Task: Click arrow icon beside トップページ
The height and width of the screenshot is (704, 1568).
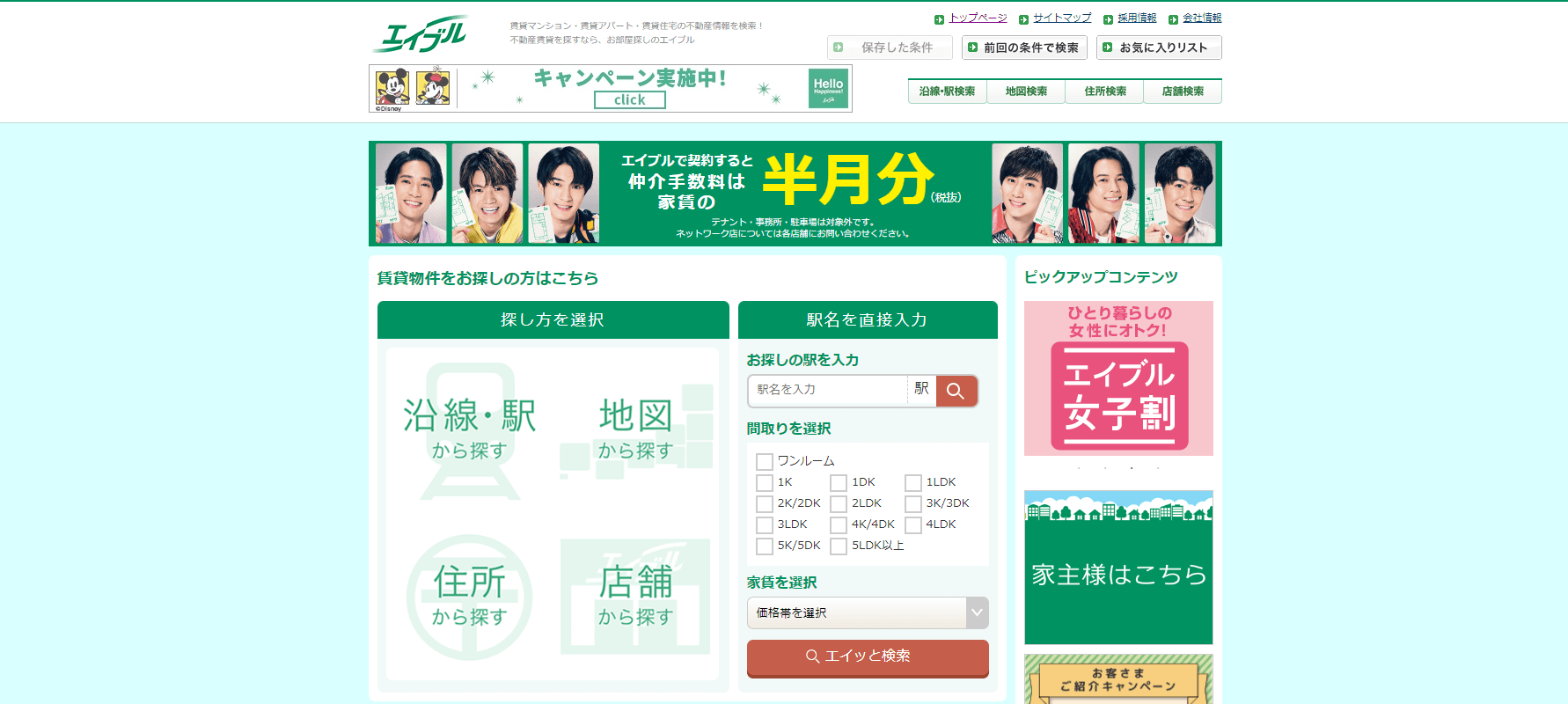Action: (x=939, y=19)
